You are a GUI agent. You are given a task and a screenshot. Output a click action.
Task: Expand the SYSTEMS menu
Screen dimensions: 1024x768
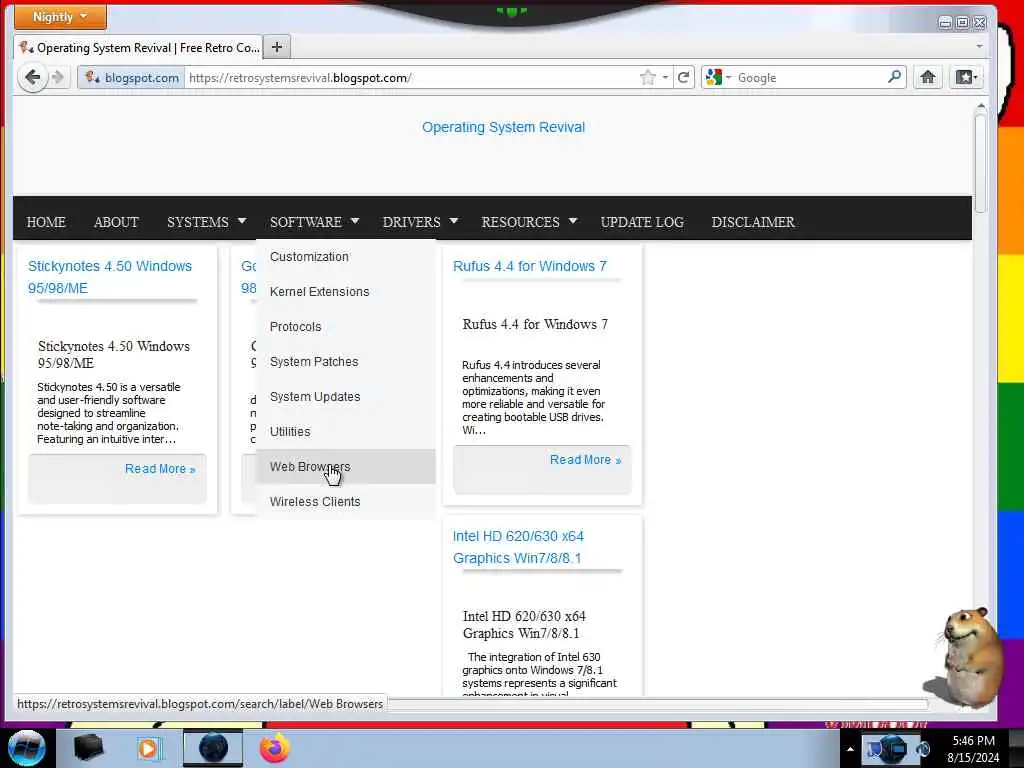click(206, 222)
